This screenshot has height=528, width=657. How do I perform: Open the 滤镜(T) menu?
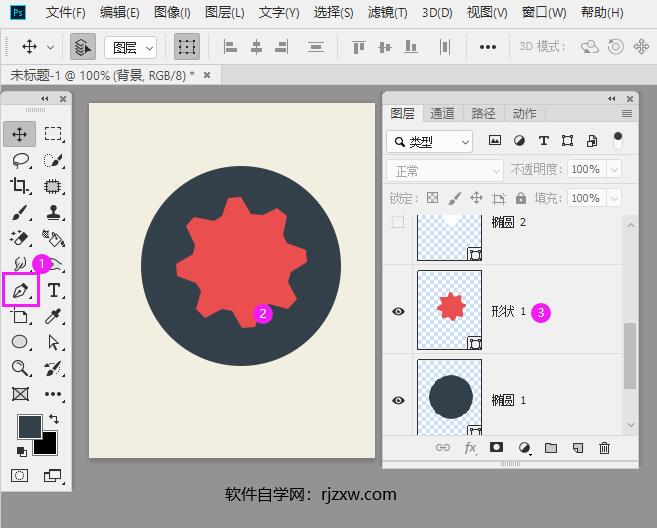coord(388,13)
